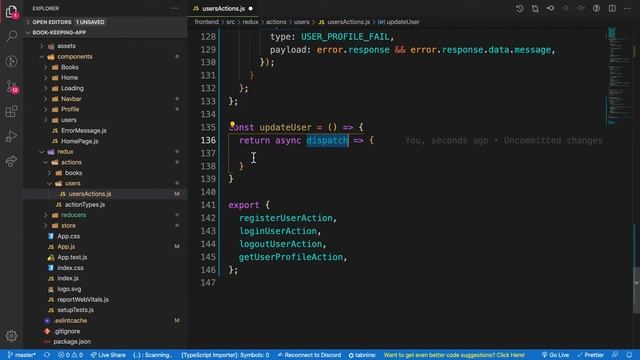Click the redux breadcrumb segment
The height and width of the screenshot is (360, 640).
[250, 22]
